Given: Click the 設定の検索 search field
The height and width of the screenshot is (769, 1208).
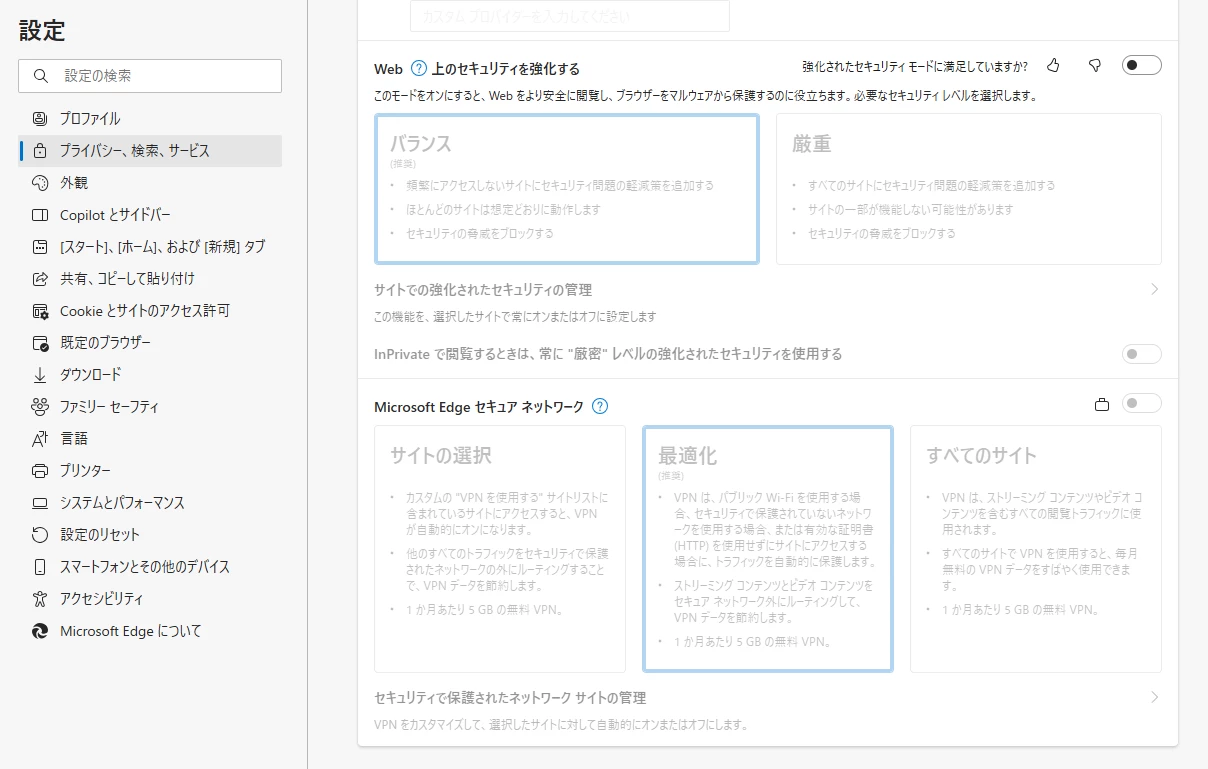Looking at the screenshot, I should [x=150, y=76].
